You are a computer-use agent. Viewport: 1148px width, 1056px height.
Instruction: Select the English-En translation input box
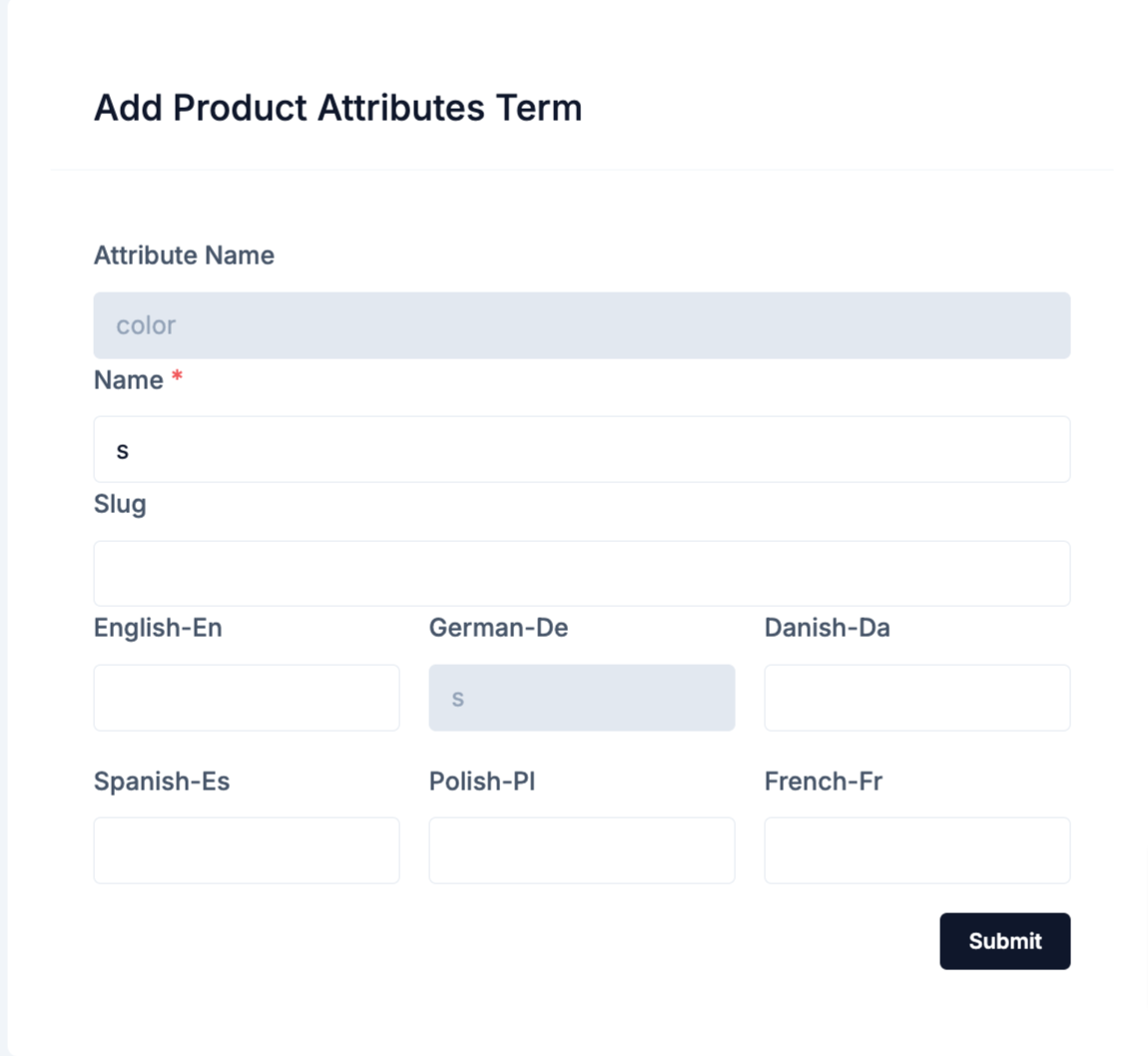point(247,698)
